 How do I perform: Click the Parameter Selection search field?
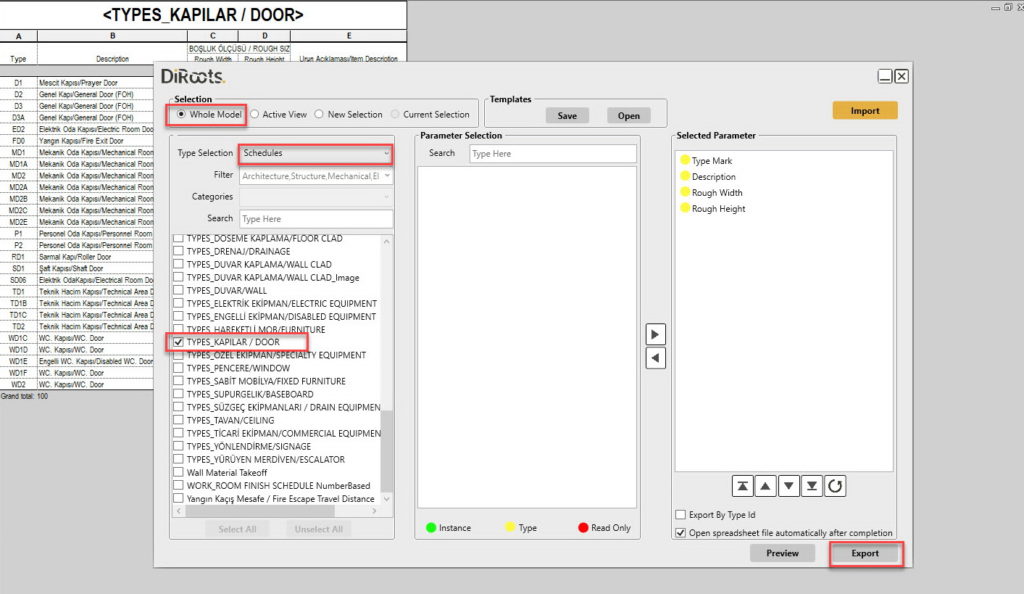[552, 154]
